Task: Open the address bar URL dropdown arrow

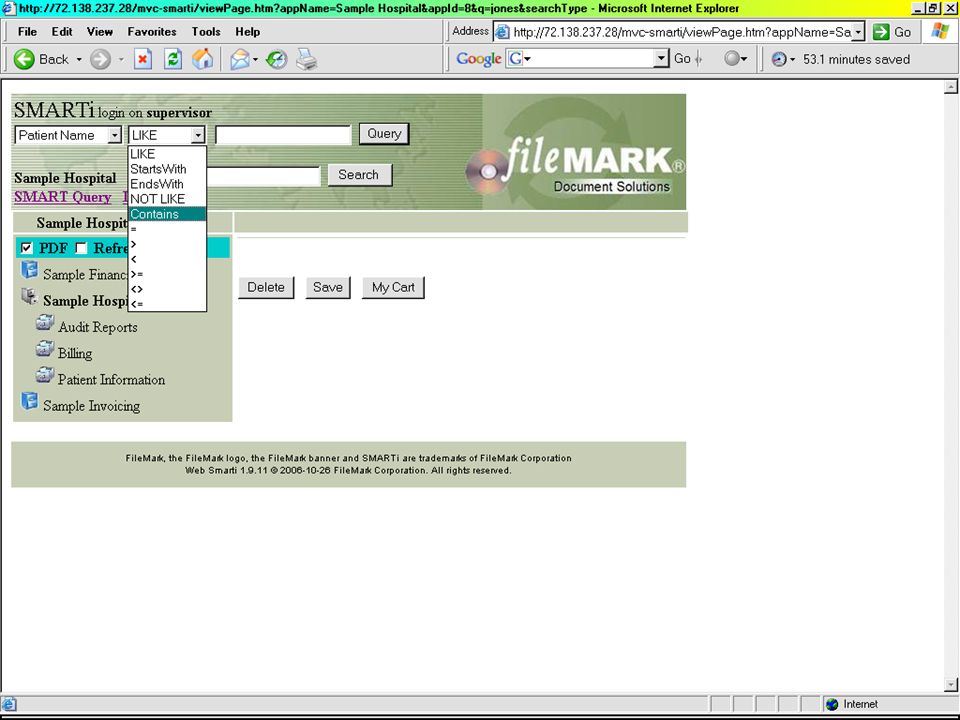Action: click(858, 32)
